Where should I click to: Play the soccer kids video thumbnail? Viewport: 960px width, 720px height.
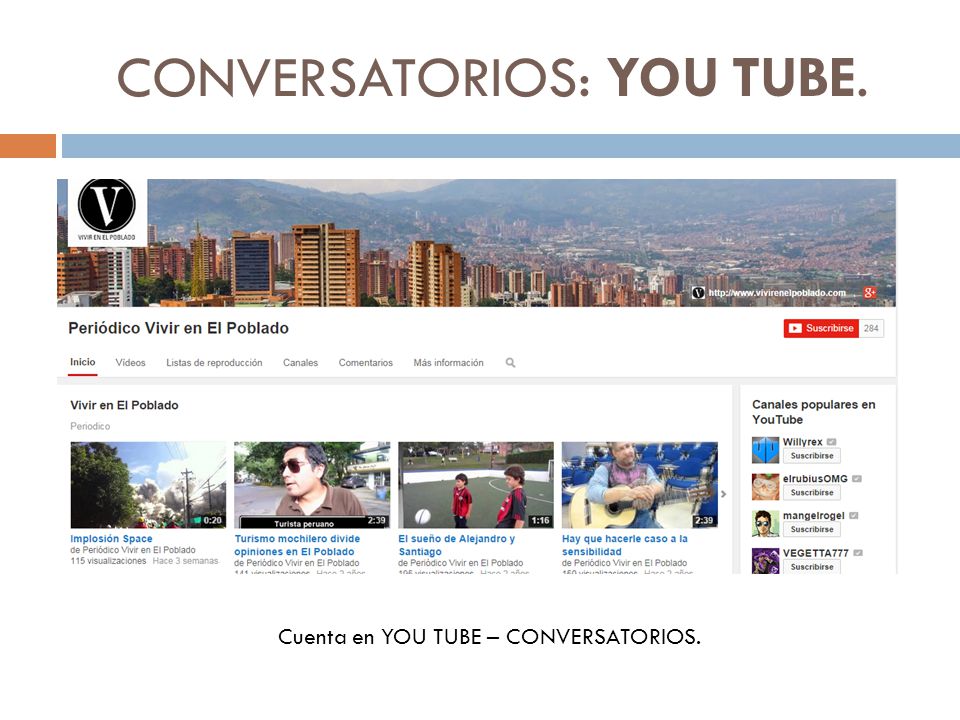click(476, 485)
